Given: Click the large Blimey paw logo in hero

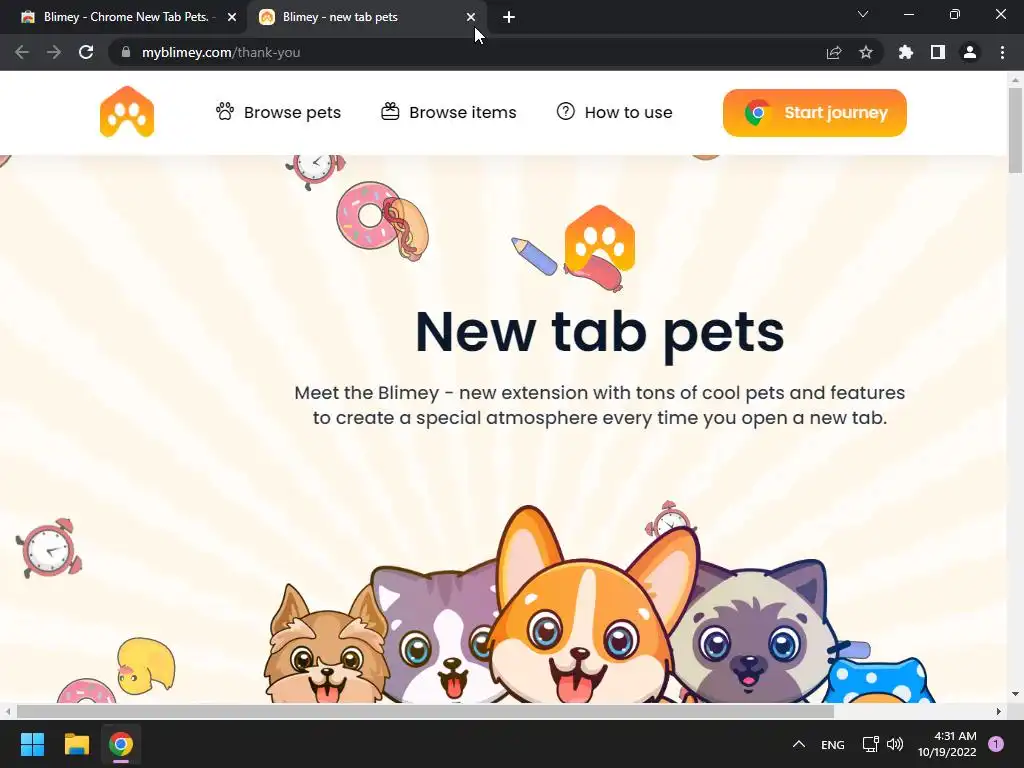Looking at the screenshot, I should click(600, 239).
